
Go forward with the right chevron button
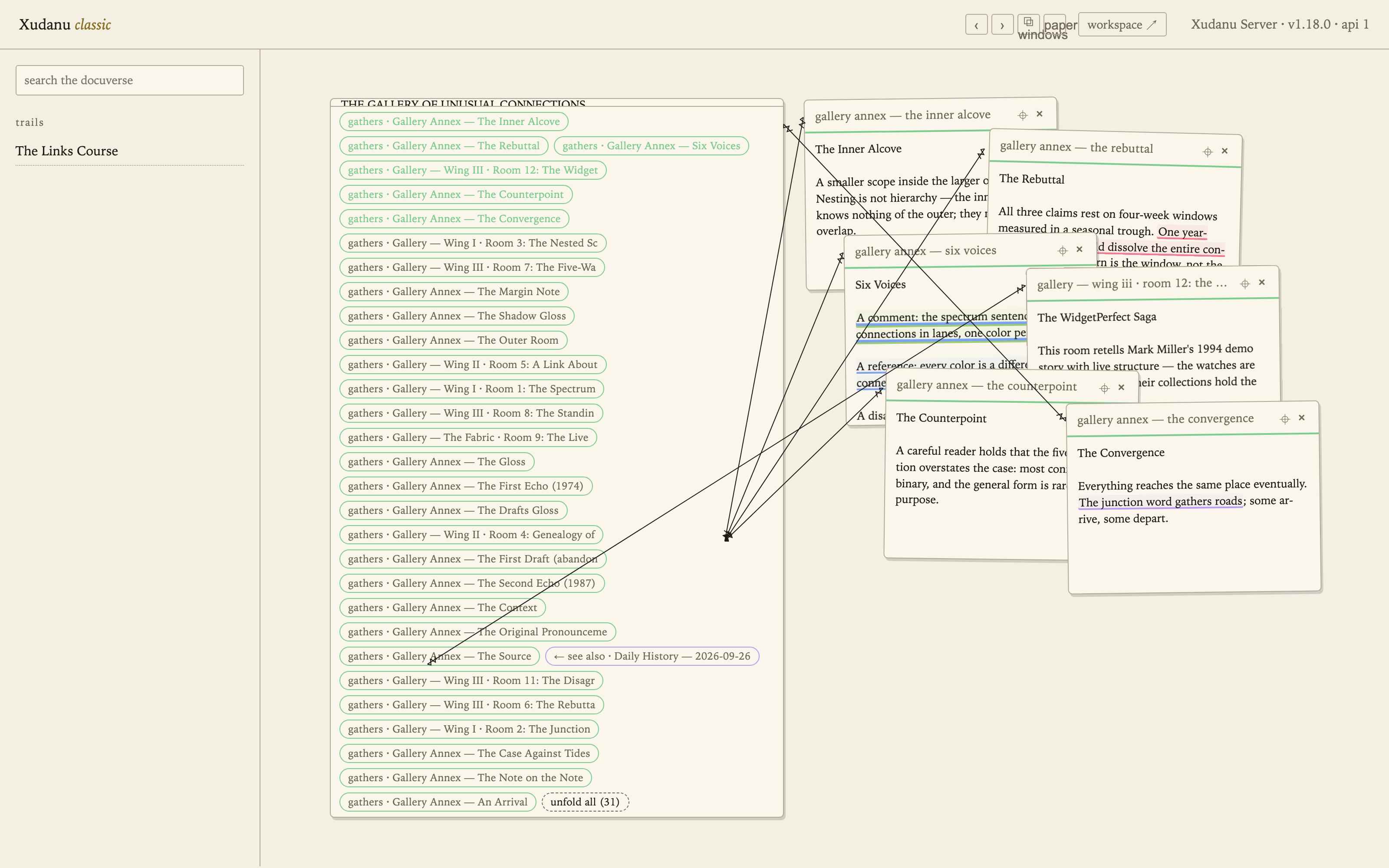1002,25
